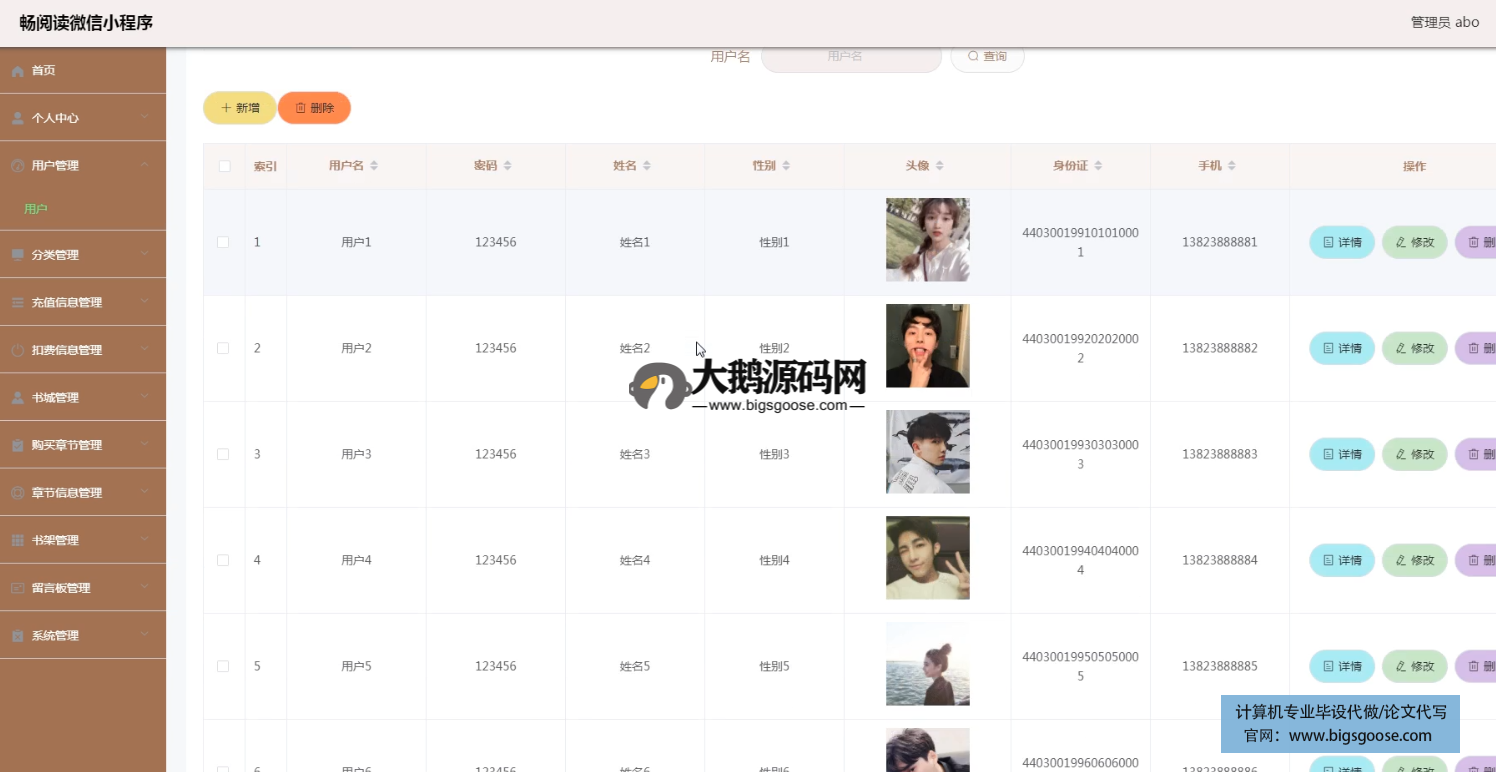Sort by 头像 column arrows
This screenshot has width=1496, height=772.
coord(940,166)
